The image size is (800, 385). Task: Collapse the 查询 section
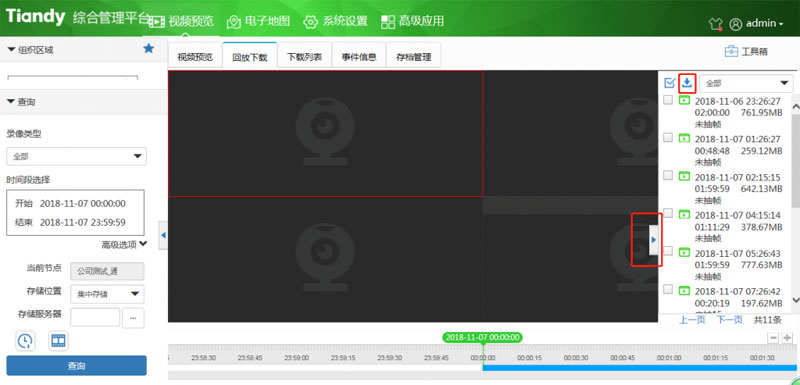point(11,102)
